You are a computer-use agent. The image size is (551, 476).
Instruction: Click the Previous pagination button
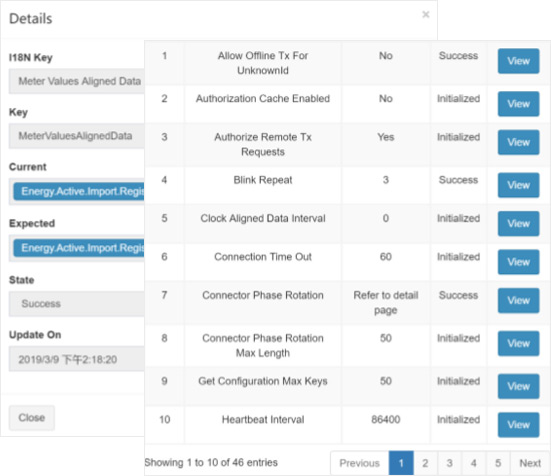(x=359, y=463)
